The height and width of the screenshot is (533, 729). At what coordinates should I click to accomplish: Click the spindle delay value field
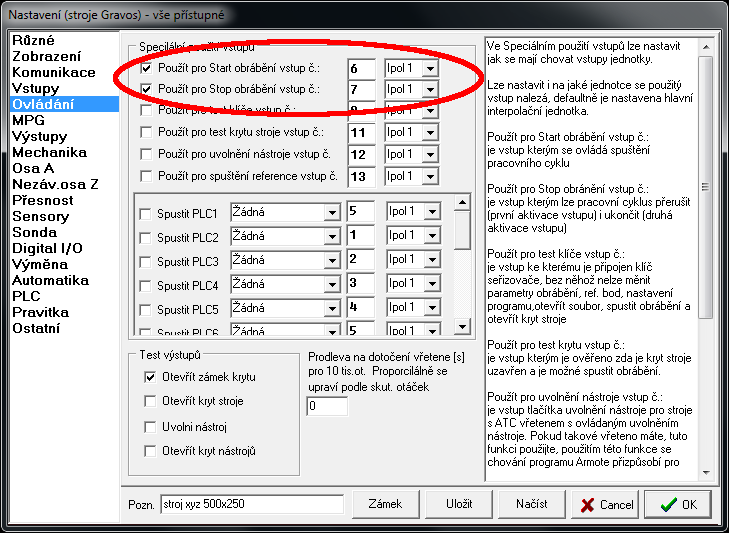(327, 406)
